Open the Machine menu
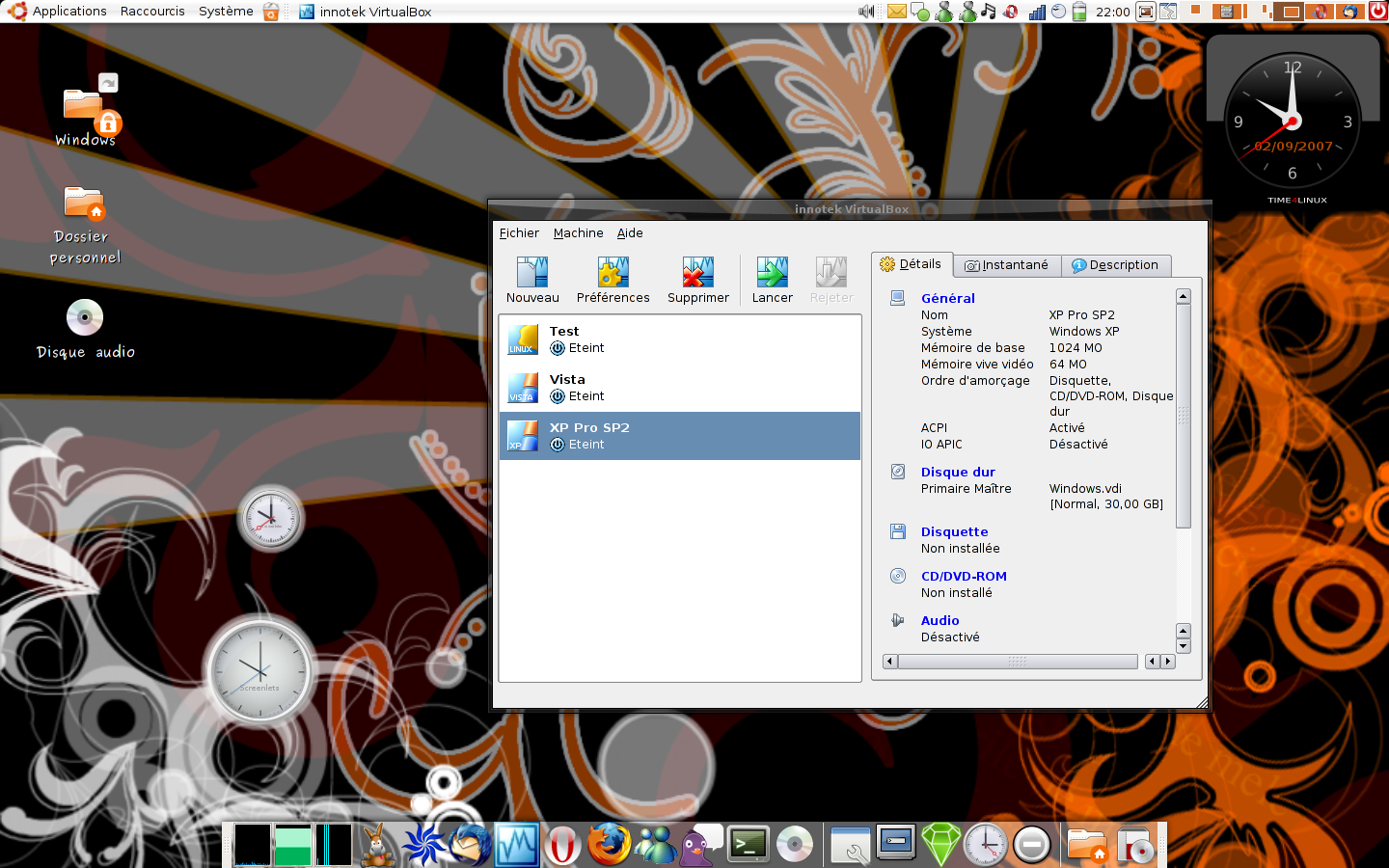Image resolution: width=1389 pixels, height=868 pixels. coord(578,233)
